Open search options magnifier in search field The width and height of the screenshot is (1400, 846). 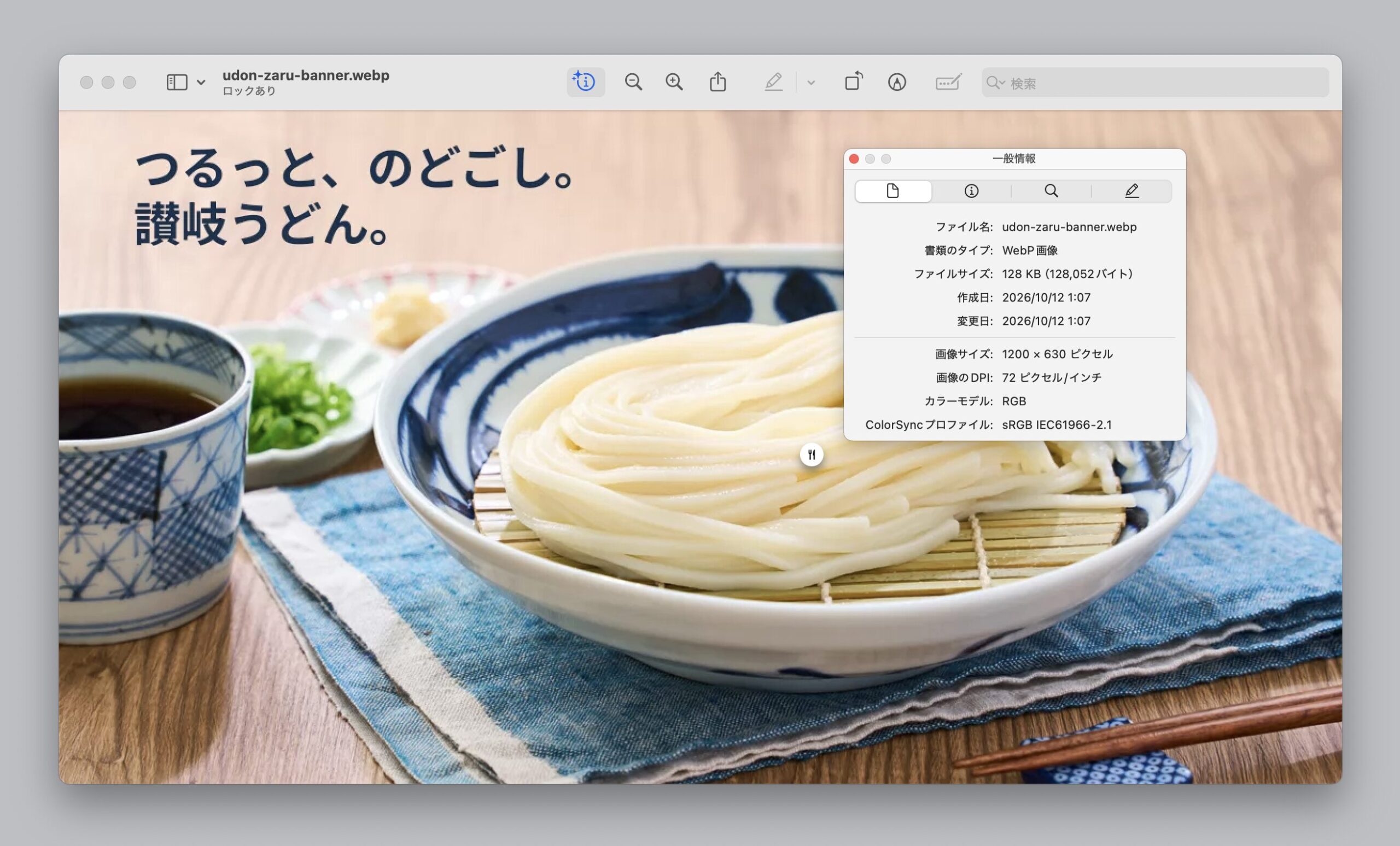995,83
